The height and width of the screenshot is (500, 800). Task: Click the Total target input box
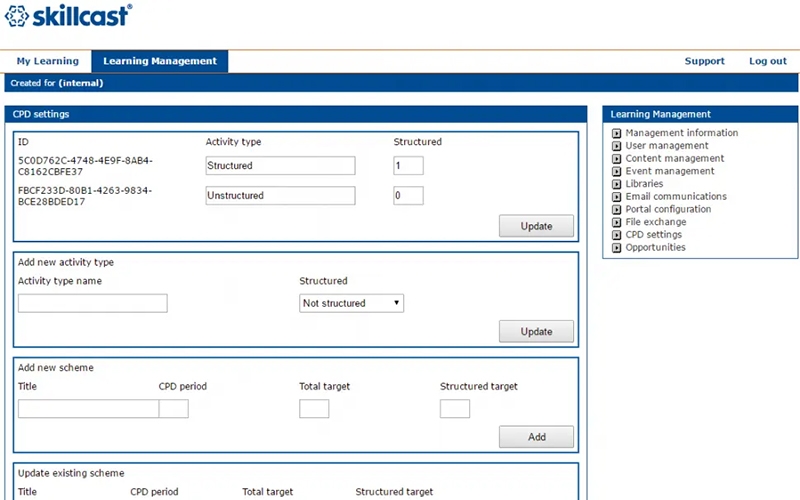314,408
